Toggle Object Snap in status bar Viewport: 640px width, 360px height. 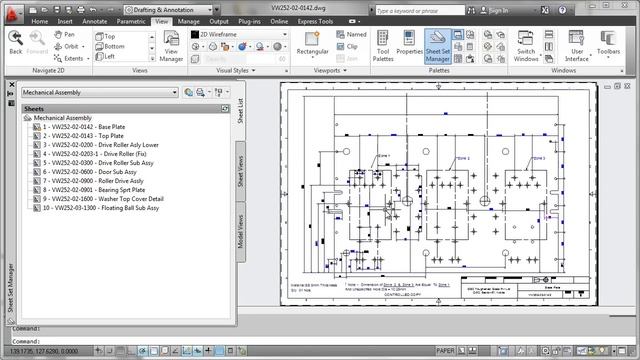[x=153, y=351]
